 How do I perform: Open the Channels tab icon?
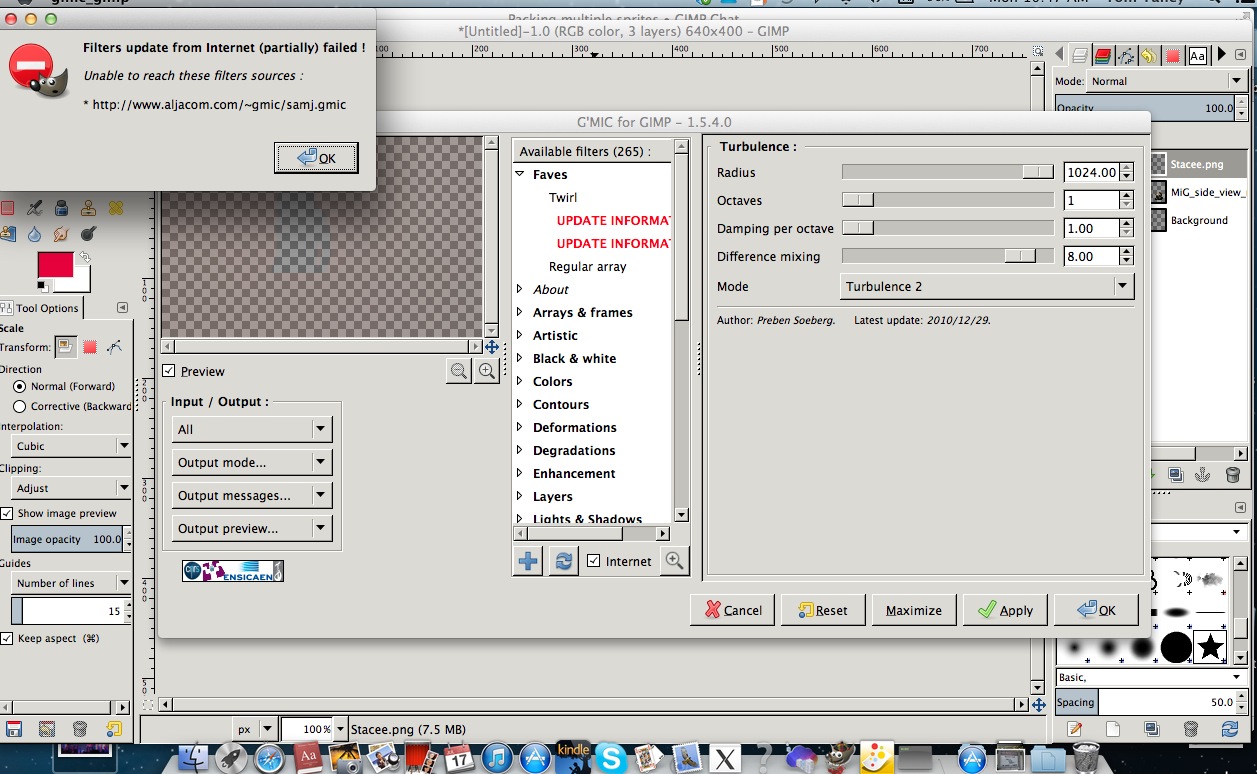tap(1103, 56)
